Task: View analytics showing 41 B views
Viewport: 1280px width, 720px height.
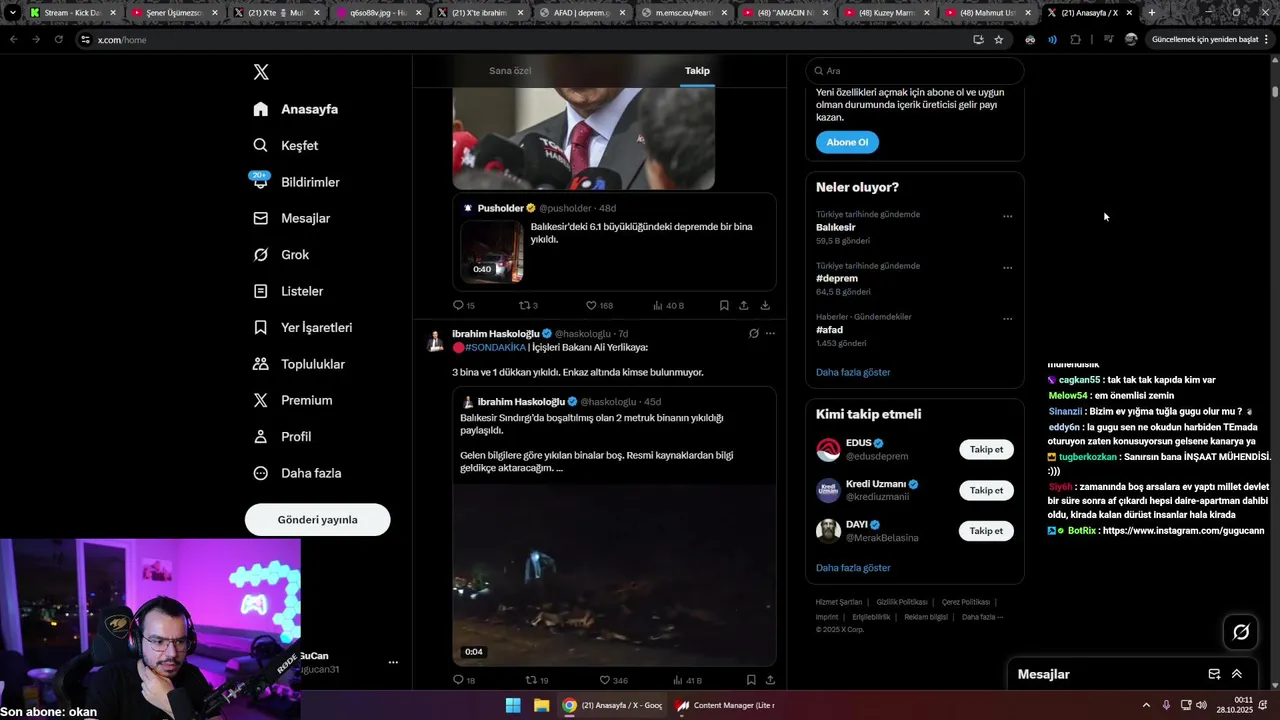Action: click(x=687, y=680)
